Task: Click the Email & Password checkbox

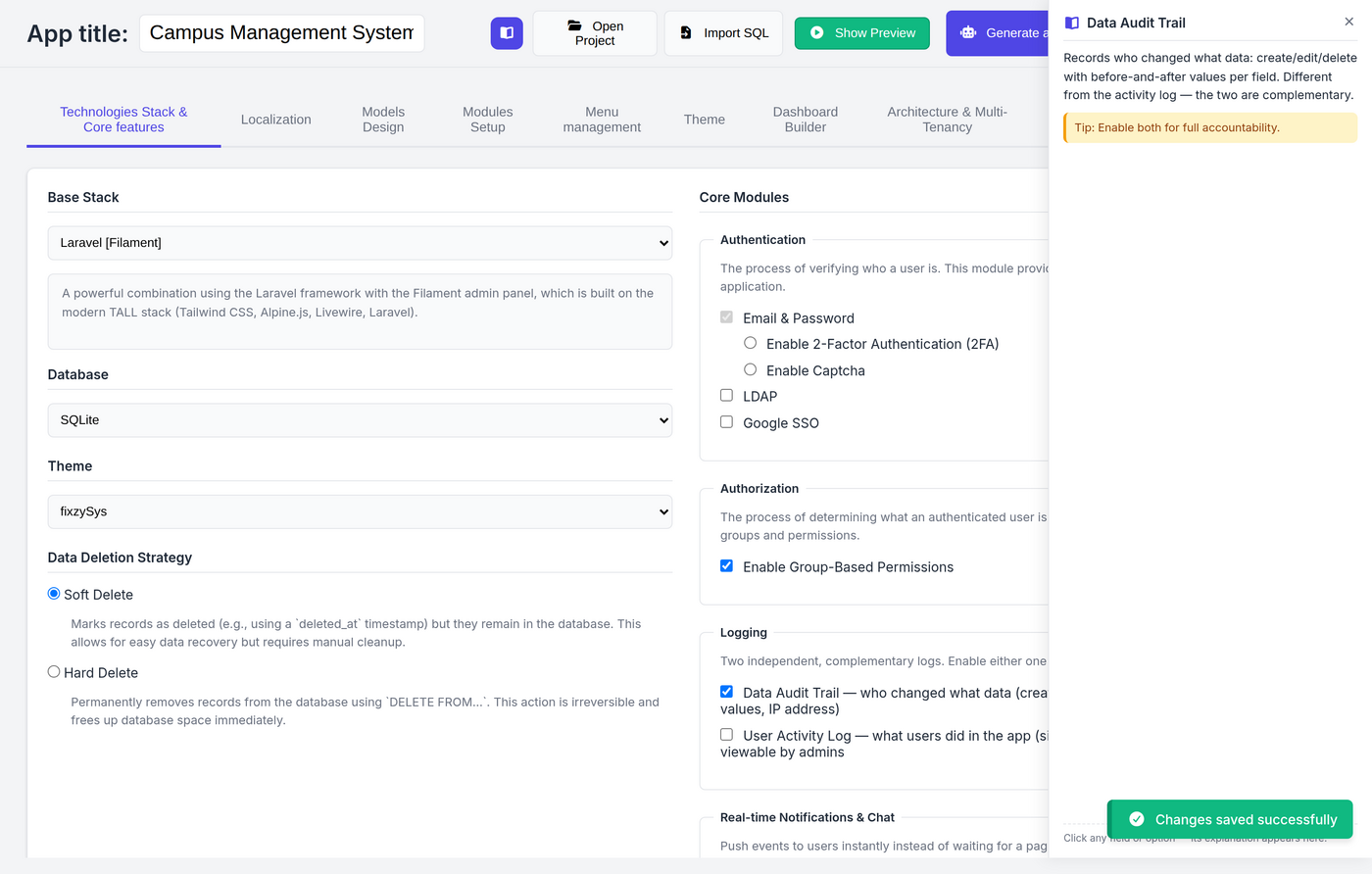Action: [x=726, y=316]
